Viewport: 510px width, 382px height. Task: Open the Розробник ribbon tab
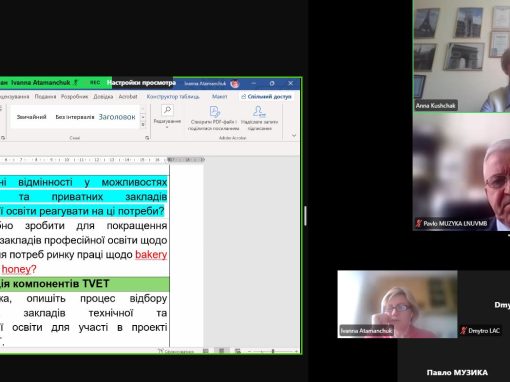(74, 97)
